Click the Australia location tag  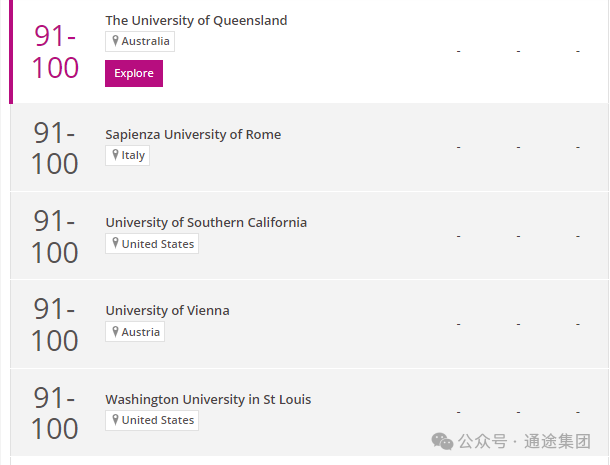pos(140,41)
